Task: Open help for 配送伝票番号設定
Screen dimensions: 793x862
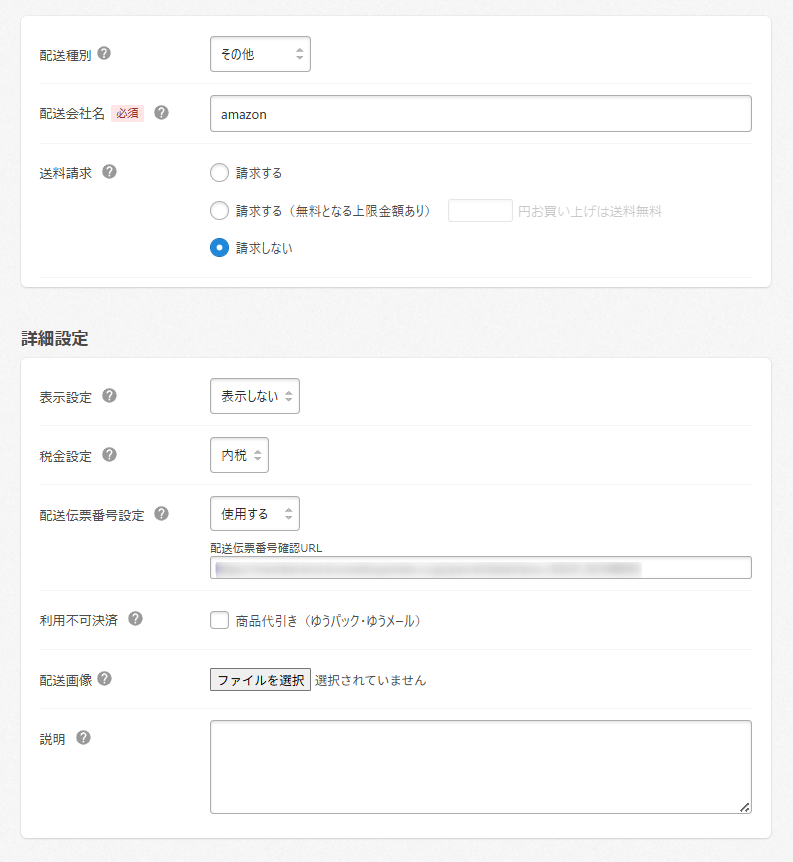Action: pos(161,514)
